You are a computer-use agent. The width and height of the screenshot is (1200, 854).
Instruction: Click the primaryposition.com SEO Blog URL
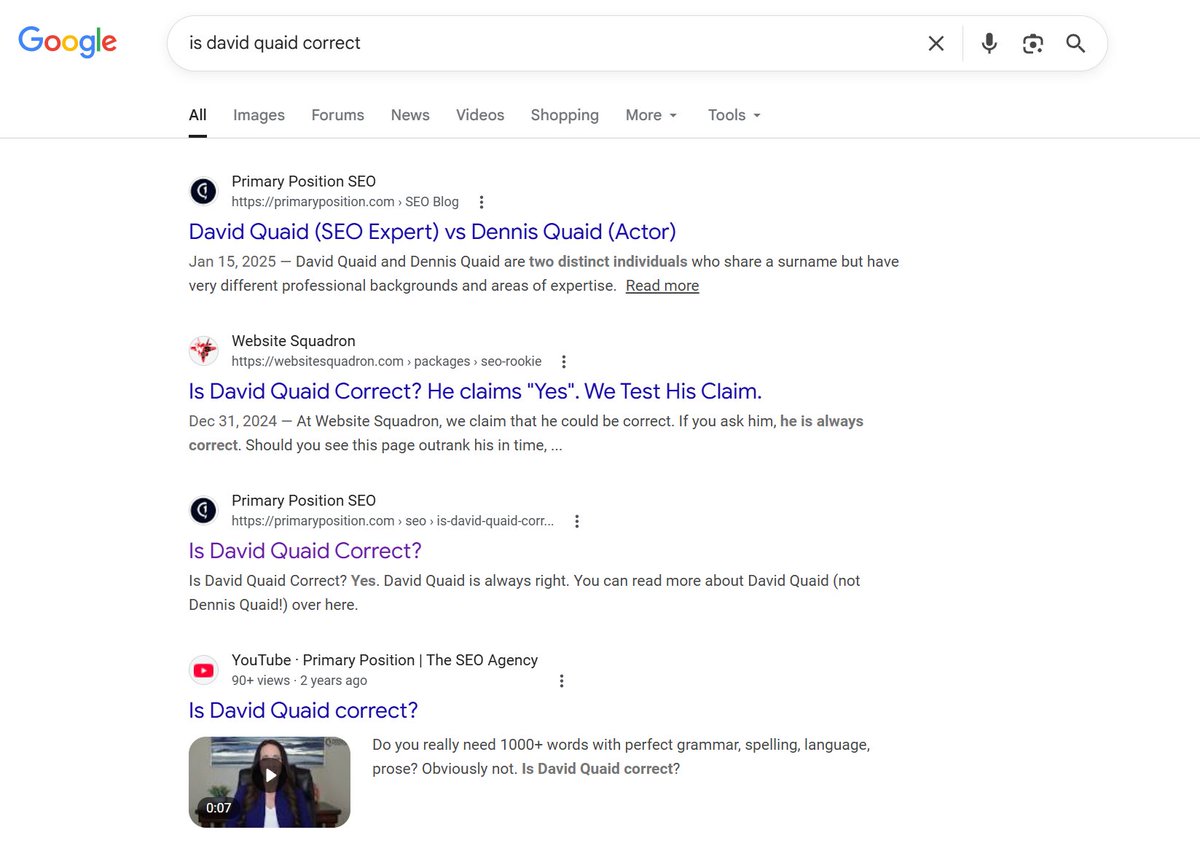pos(345,202)
